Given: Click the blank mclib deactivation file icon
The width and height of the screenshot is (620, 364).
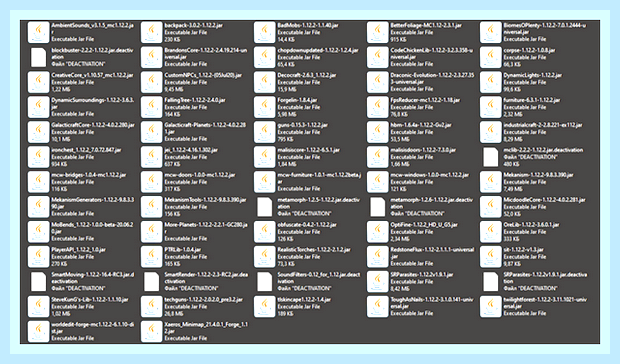Looking at the screenshot, I should pyautogui.click(x=491, y=157).
